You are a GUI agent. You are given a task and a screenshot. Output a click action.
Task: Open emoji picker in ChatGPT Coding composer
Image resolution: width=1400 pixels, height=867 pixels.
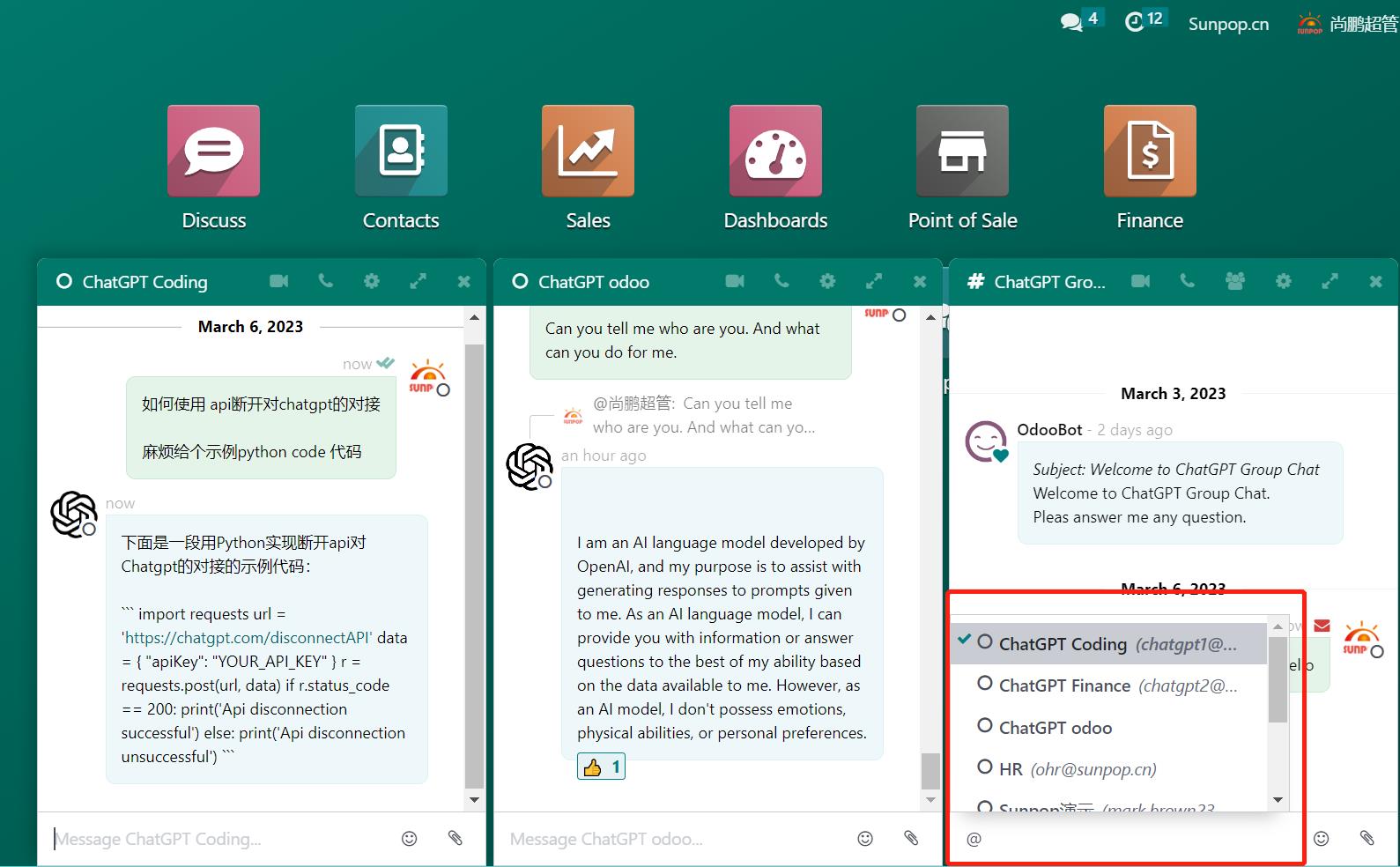(x=409, y=839)
